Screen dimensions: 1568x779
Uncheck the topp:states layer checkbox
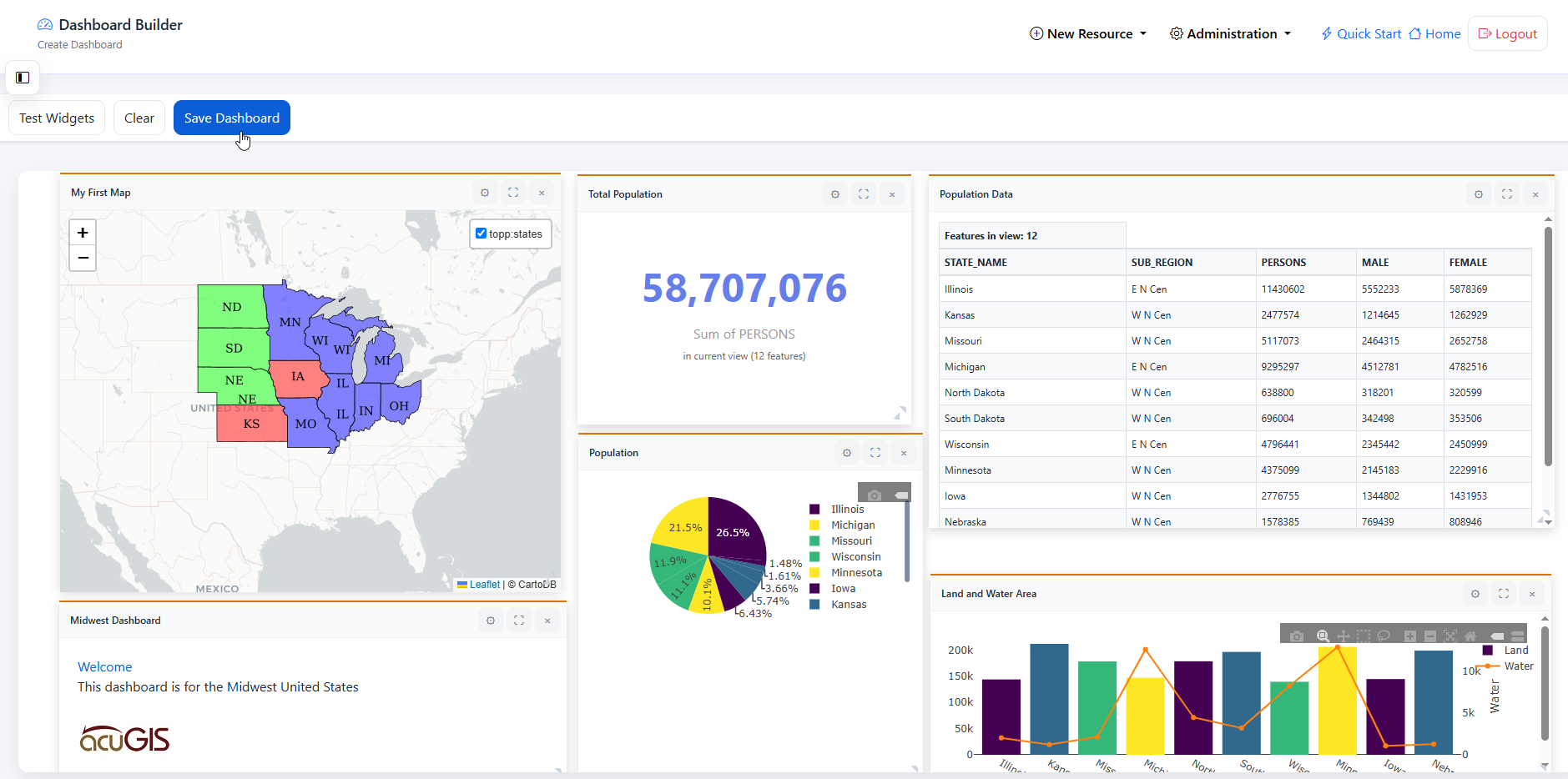(x=481, y=234)
